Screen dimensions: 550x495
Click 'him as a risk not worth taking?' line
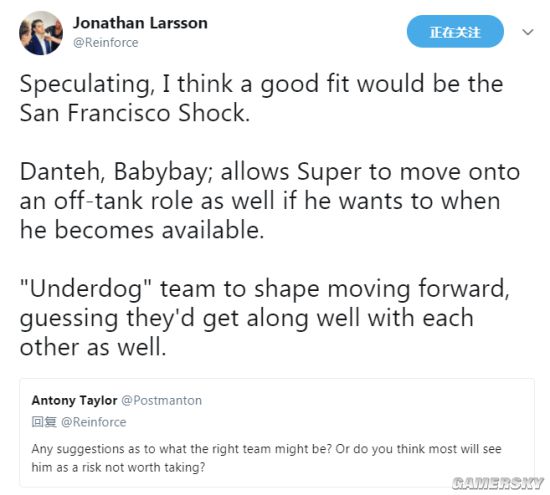(x=118, y=467)
